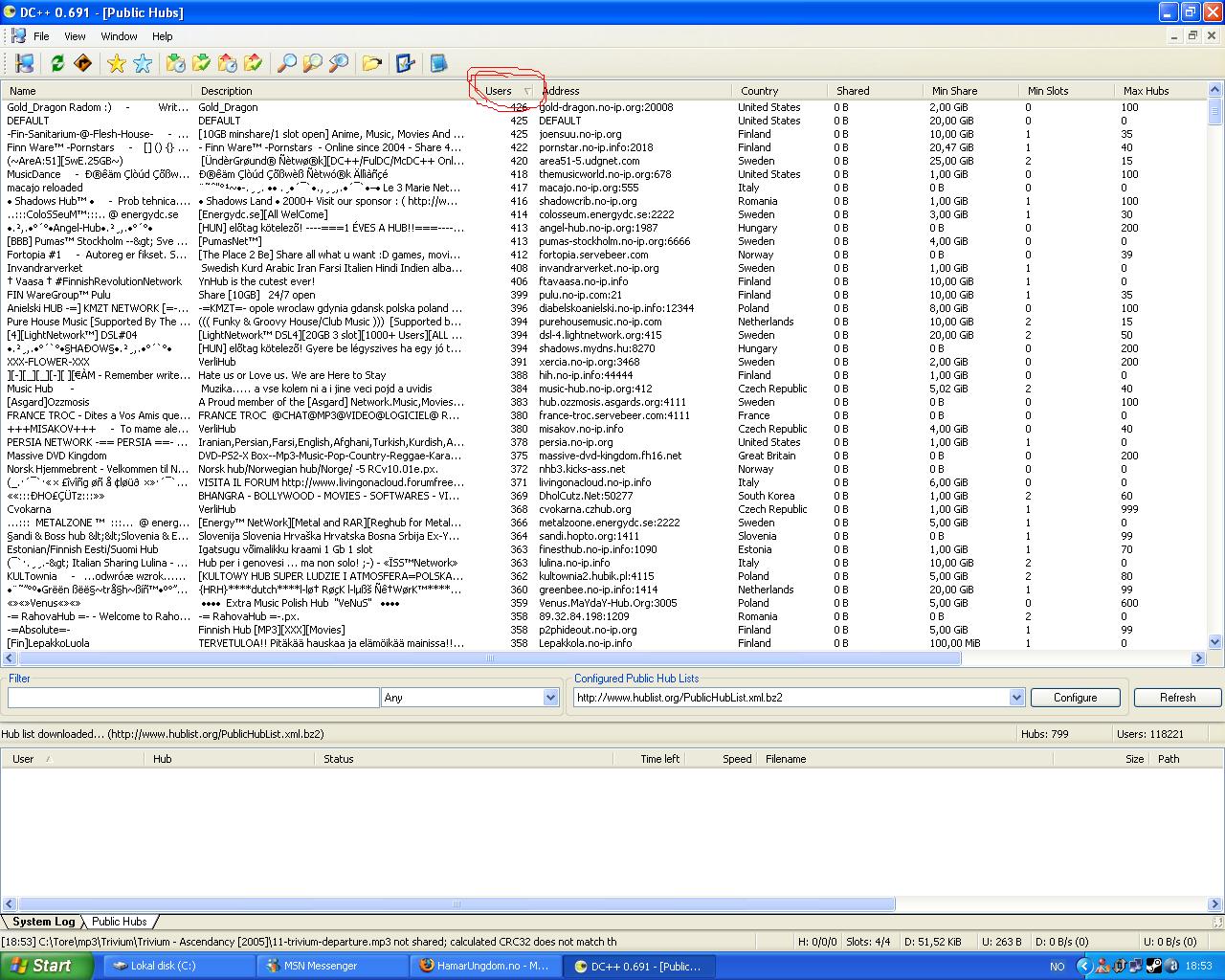Open the Notepad toolbar icon
The image size is (1225, 980).
click(439, 63)
